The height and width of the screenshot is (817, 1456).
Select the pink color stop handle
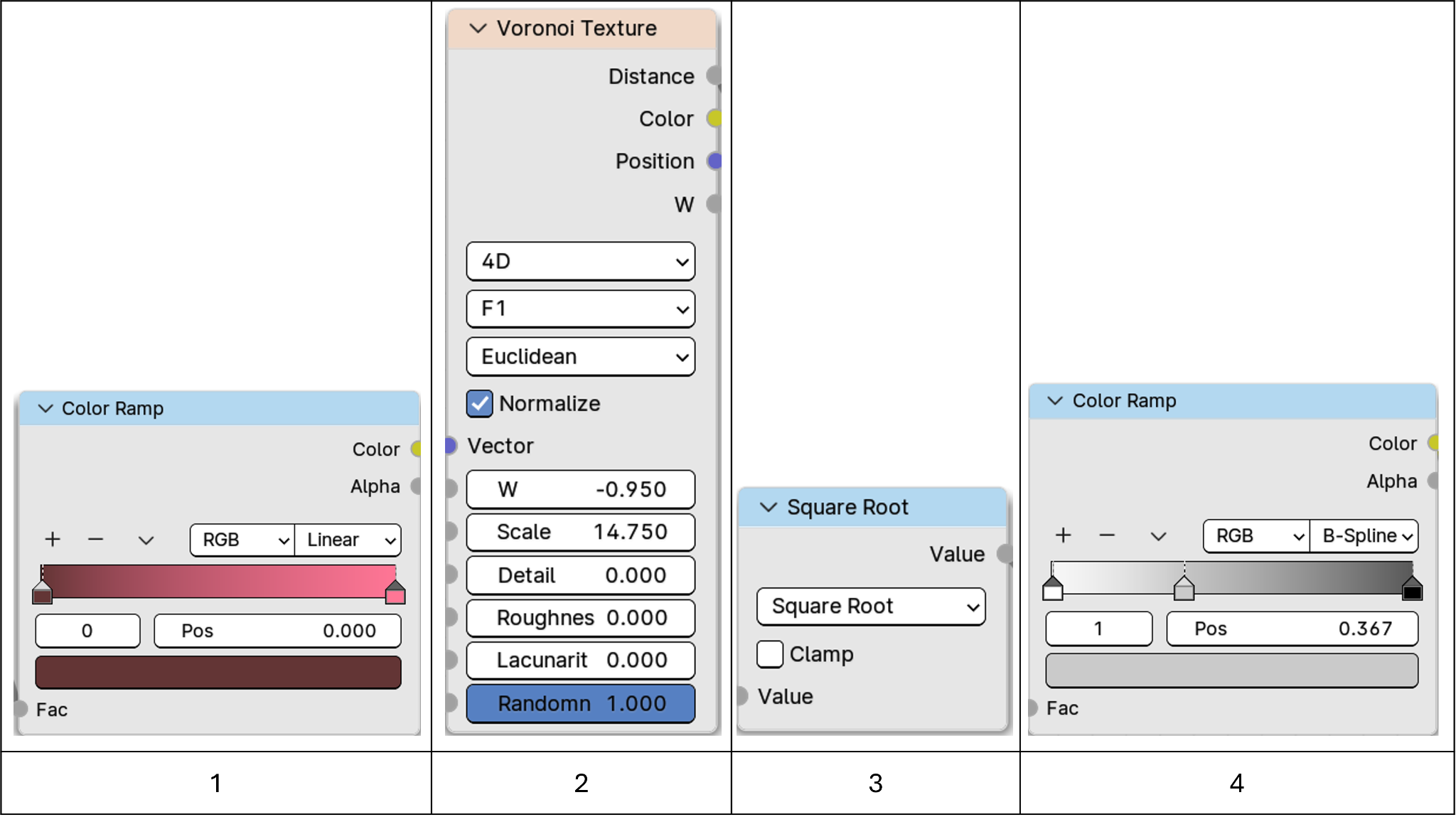[x=395, y=593]
